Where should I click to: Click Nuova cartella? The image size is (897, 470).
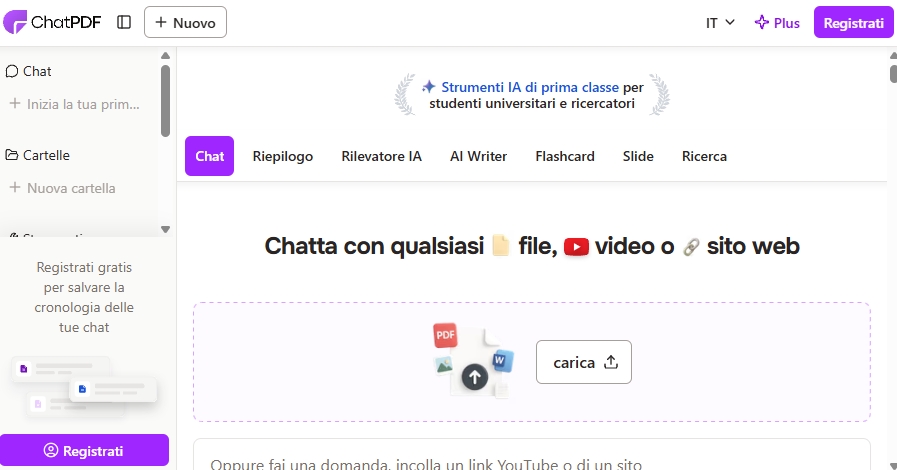point(63,188)
